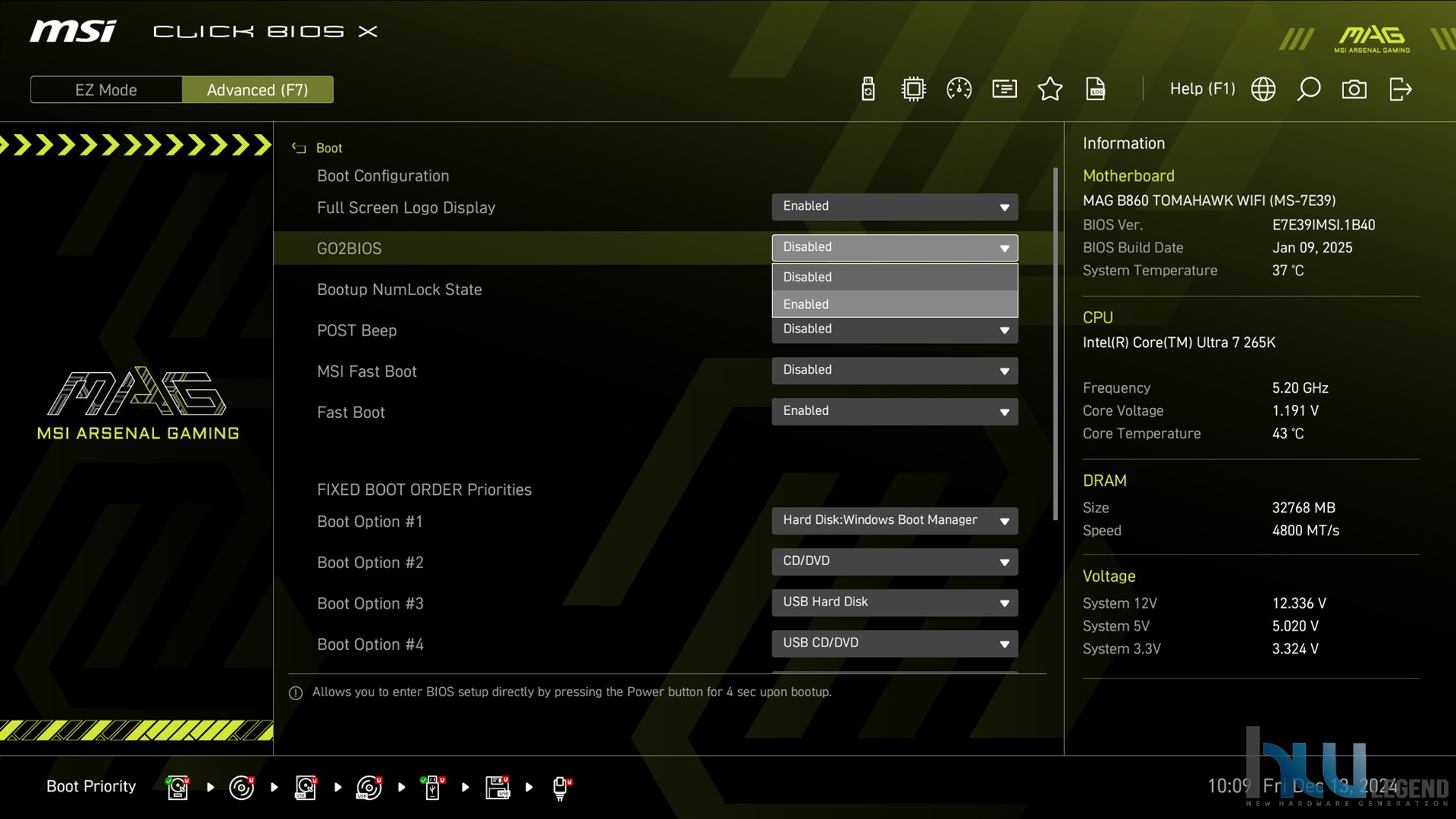Select the USB key boot priority icon

(x=433, y=787)
